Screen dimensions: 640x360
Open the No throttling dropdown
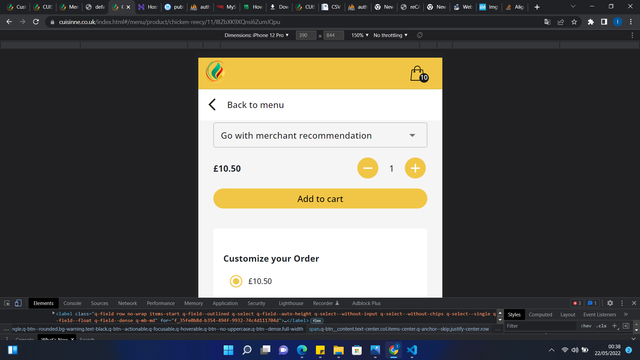click(x=390, y=35)
